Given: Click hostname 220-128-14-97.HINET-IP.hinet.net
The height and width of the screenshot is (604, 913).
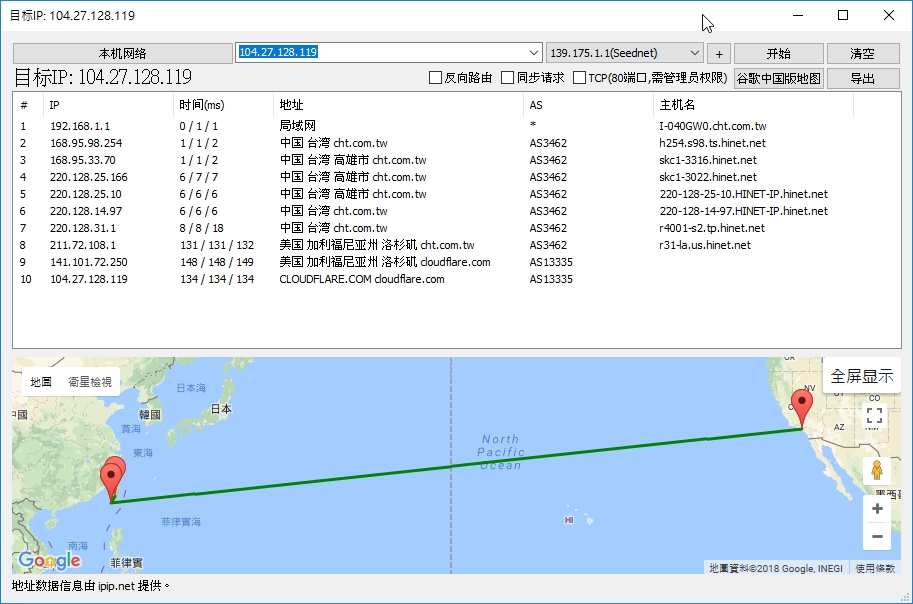Looking at the screenshot, I should [x=744, y=211].
